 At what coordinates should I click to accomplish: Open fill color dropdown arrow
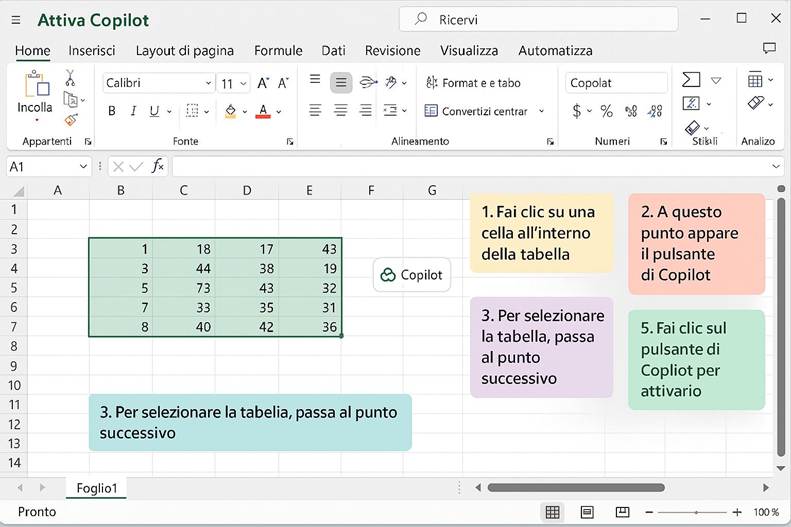click(245, 111)
